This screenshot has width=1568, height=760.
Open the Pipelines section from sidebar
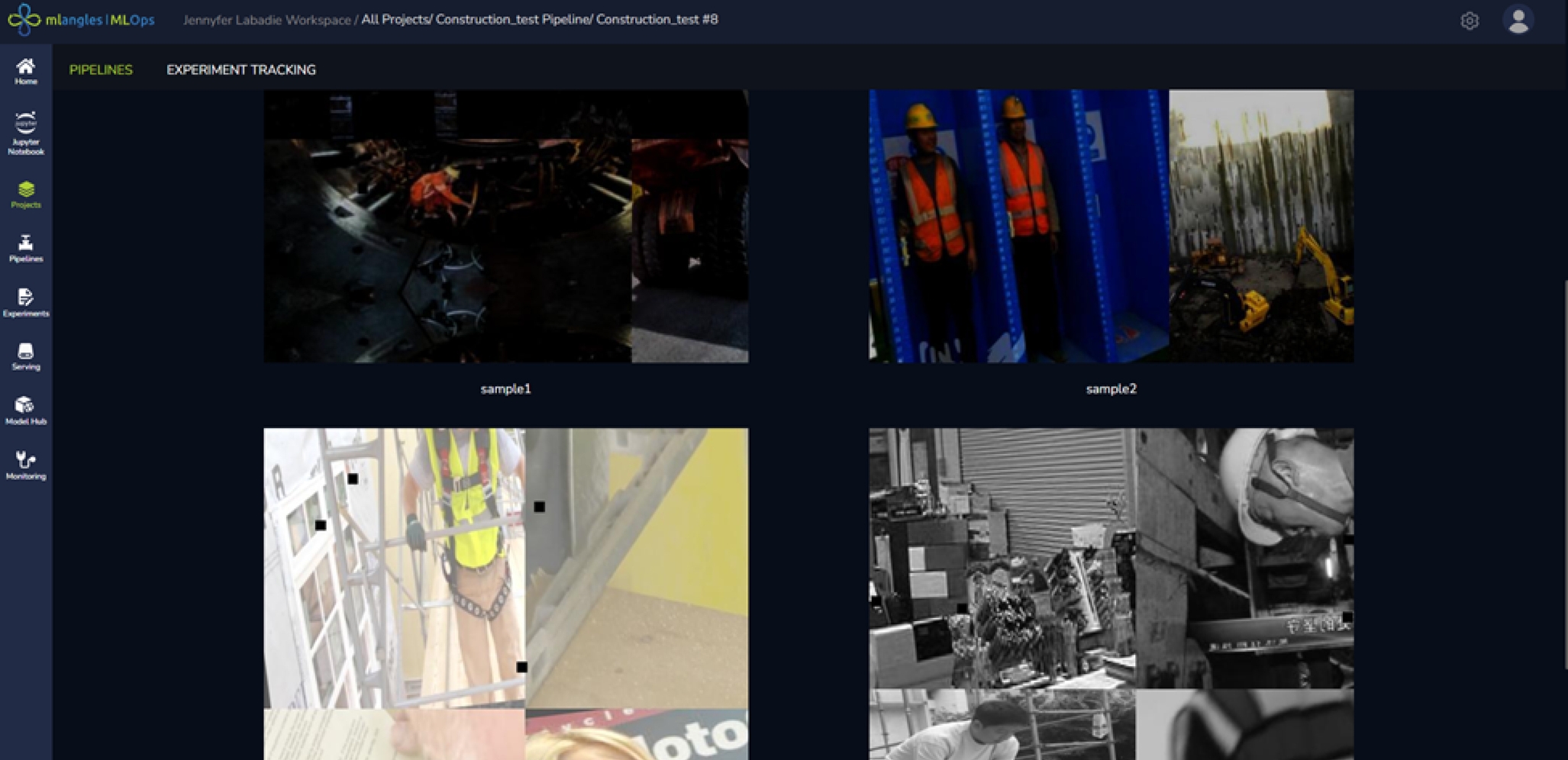point(26,248)
